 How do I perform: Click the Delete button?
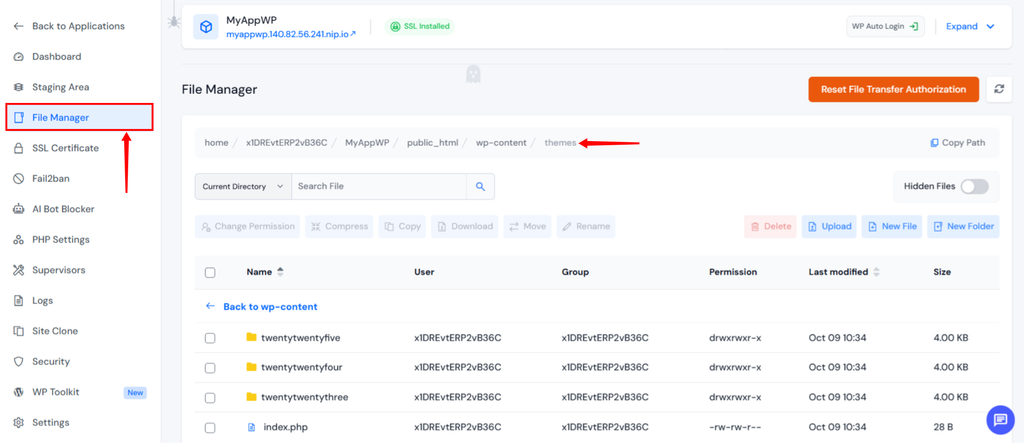click(x=771, y=226)
